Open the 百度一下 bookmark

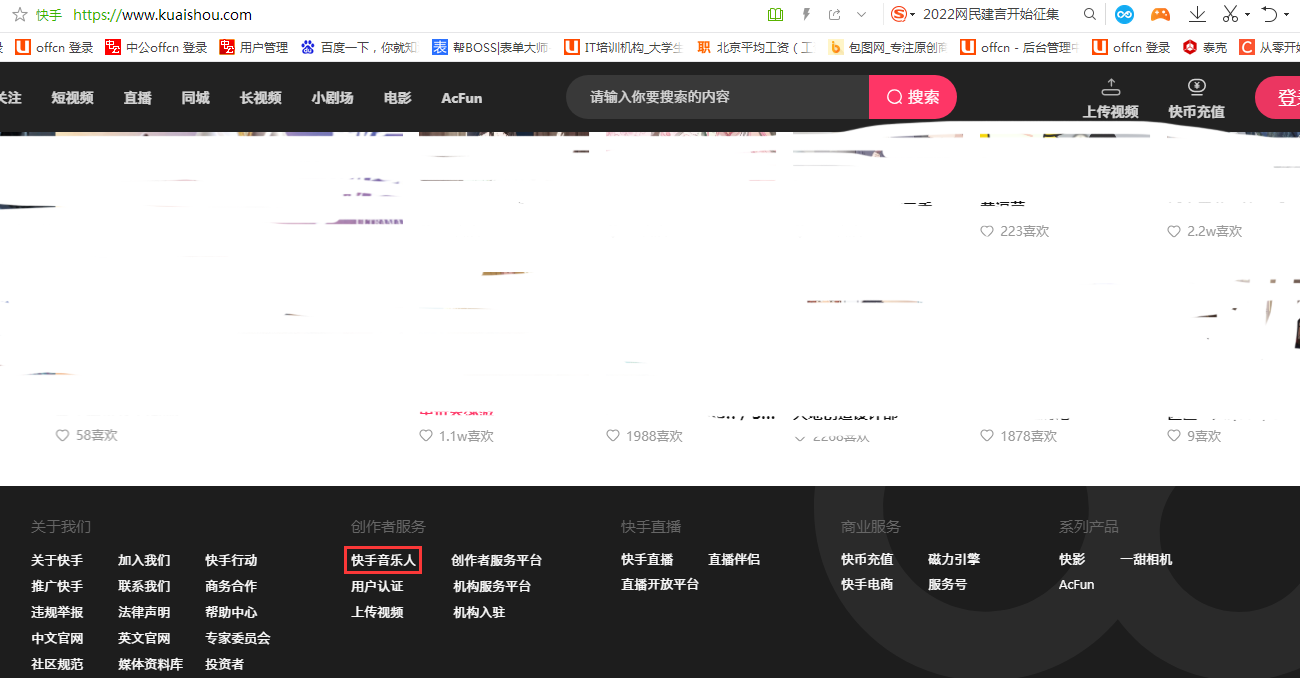359,47
